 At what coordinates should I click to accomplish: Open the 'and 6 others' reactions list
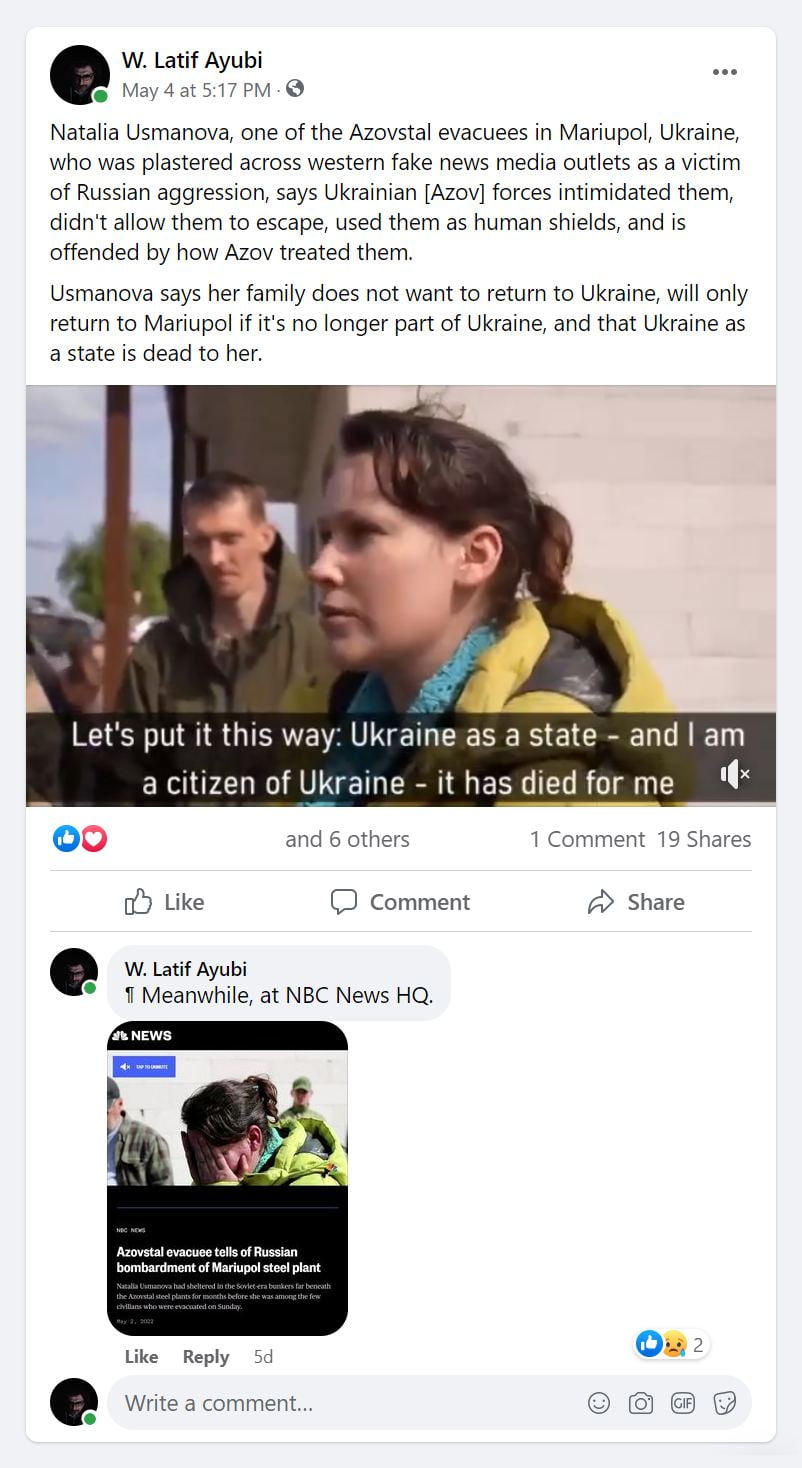pos(347,839)
